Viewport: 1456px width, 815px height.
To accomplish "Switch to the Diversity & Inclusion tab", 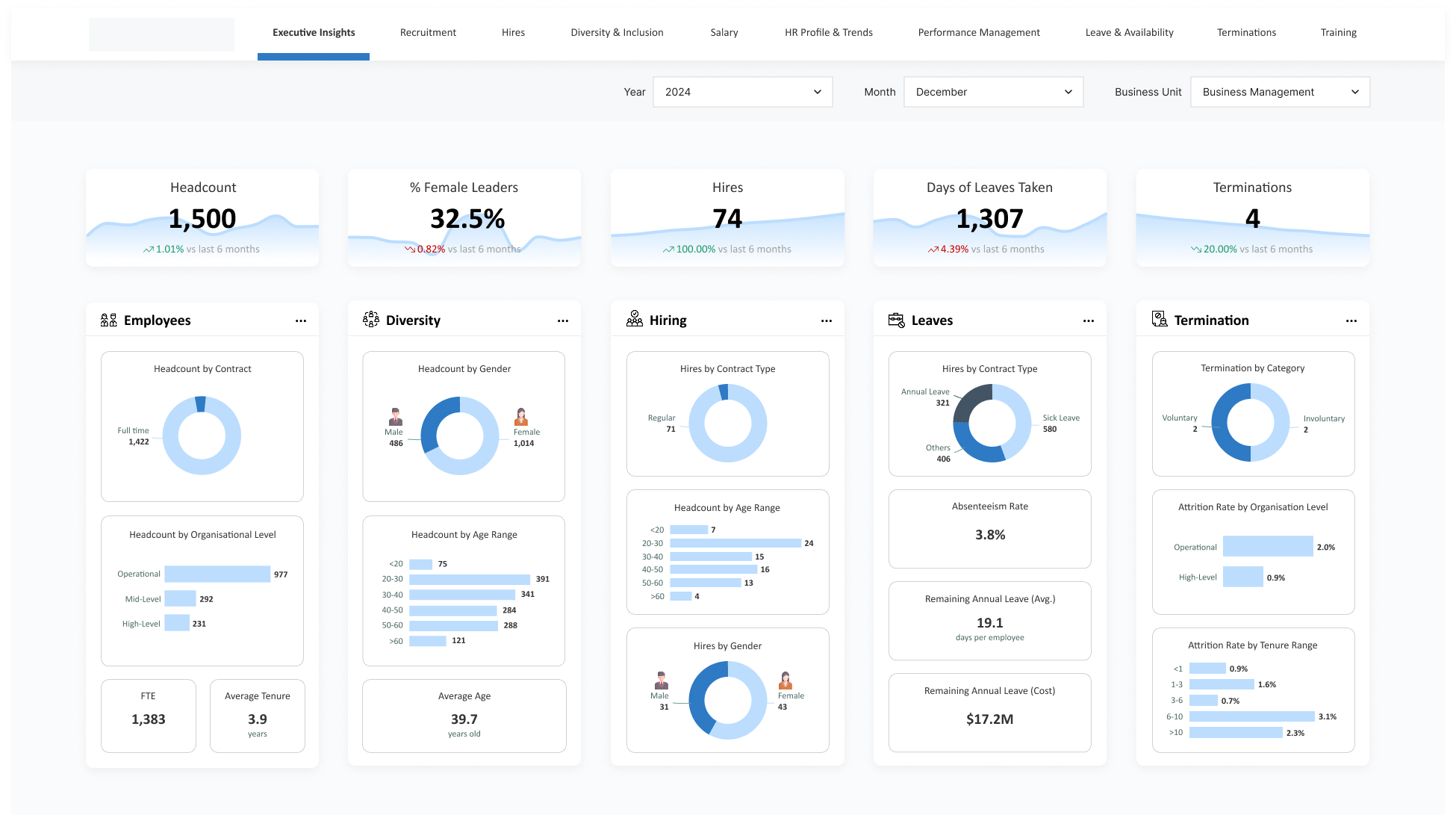I will point(617,32).
